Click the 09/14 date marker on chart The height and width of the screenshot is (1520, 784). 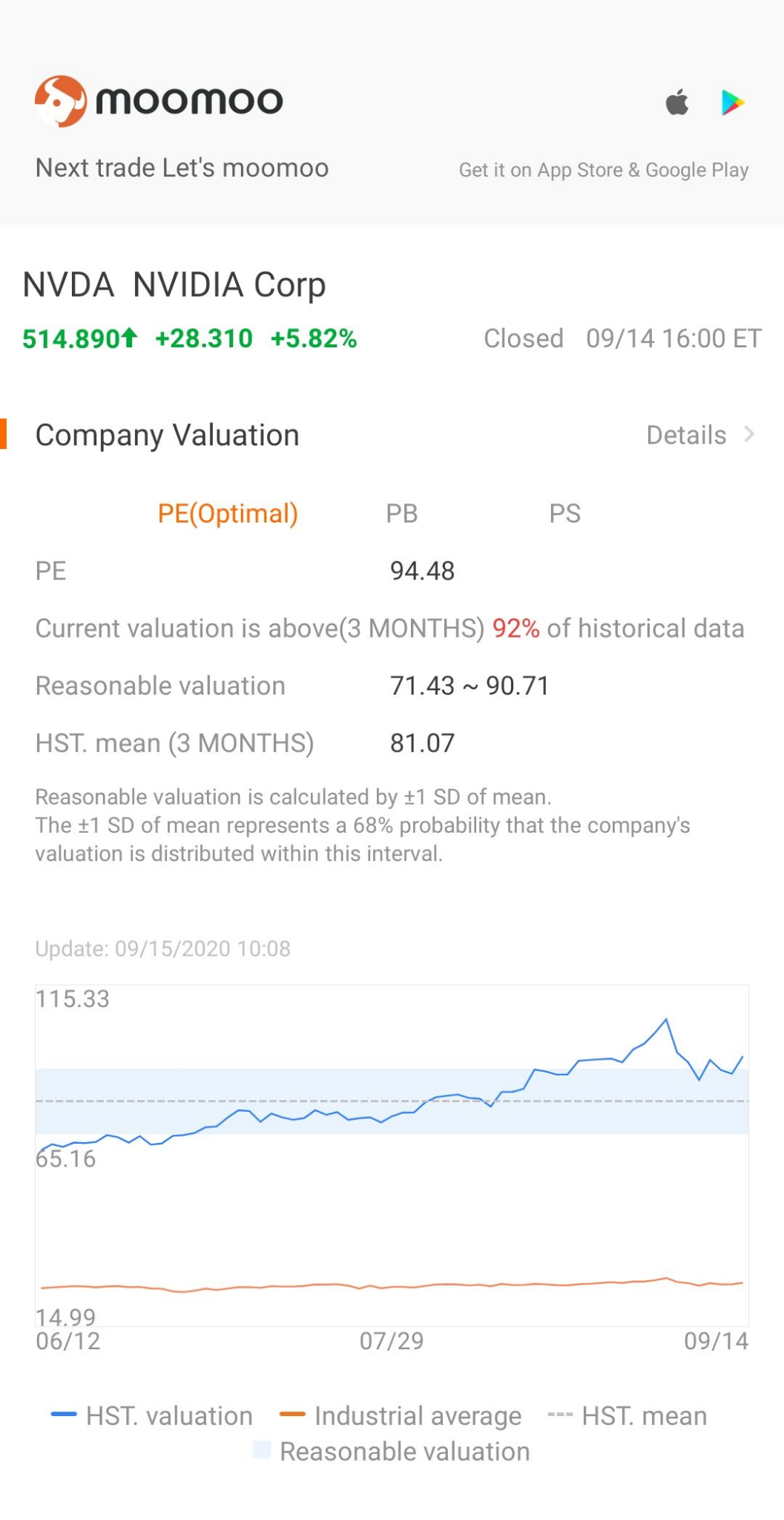click(716, 1341)
